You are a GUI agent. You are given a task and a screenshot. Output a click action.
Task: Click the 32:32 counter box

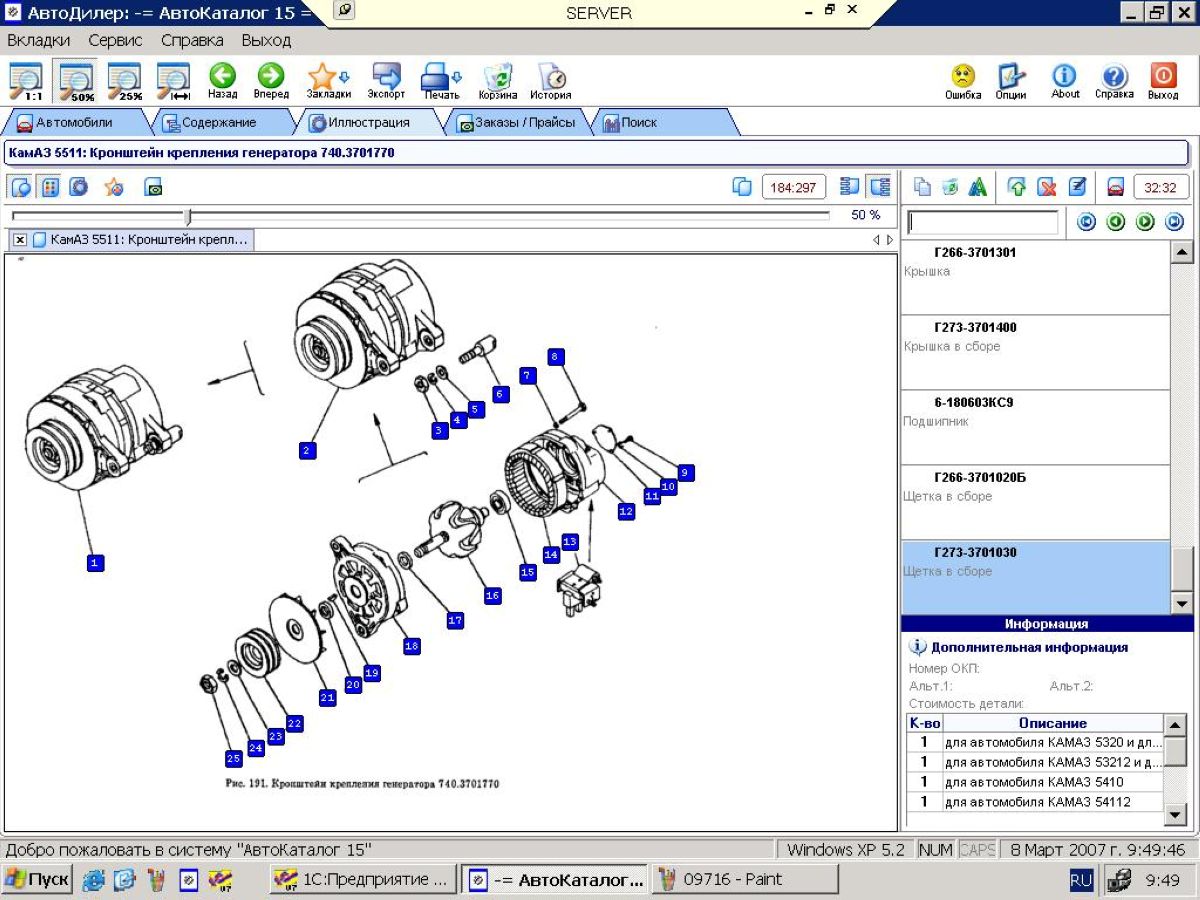tap(1160, 187)
